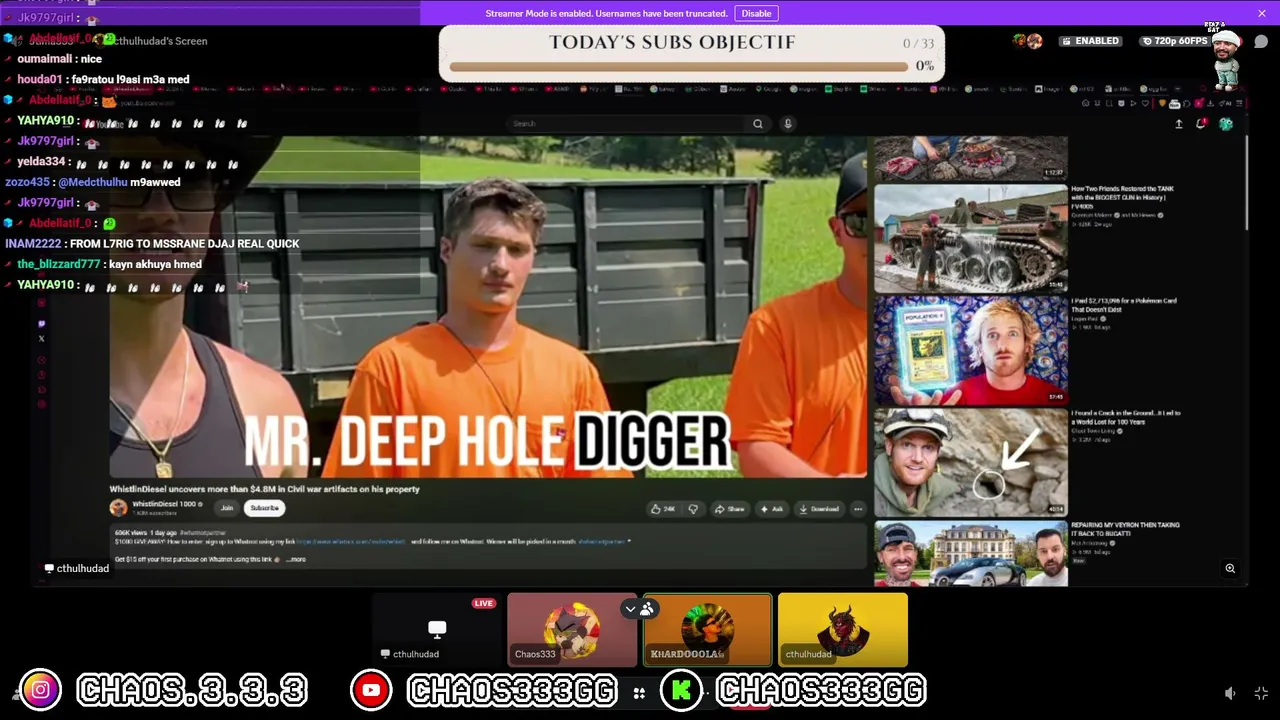Image resolution: width=1280 pixels, height=720 pixels.
Task: Select the cthulhudad yellow participant tile
Action: coord(843,630)
